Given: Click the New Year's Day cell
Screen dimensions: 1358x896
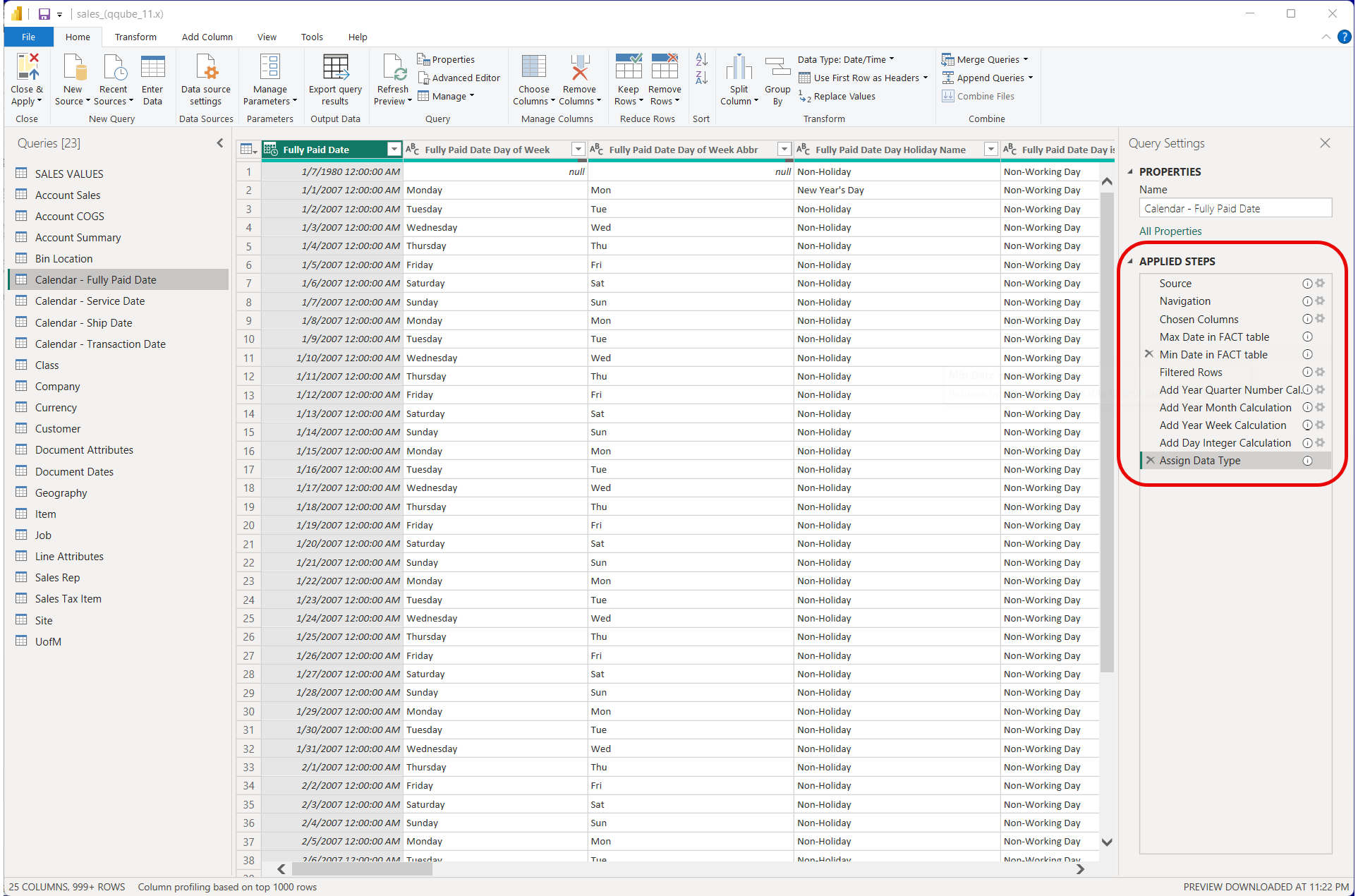Looking at the screenshot, I should [x=897, y=190].
